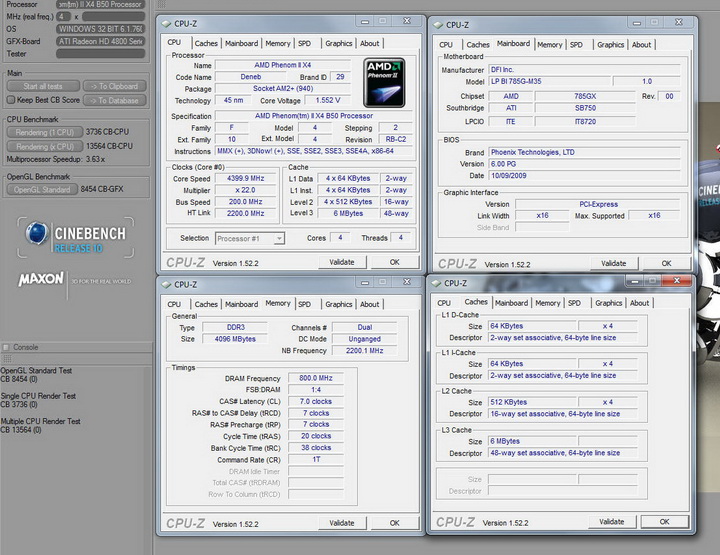The height and width of the screenshot is (555, 720).
Task: Switch to SPD tab in the Memory window
Action: click(x=304, y=304)
